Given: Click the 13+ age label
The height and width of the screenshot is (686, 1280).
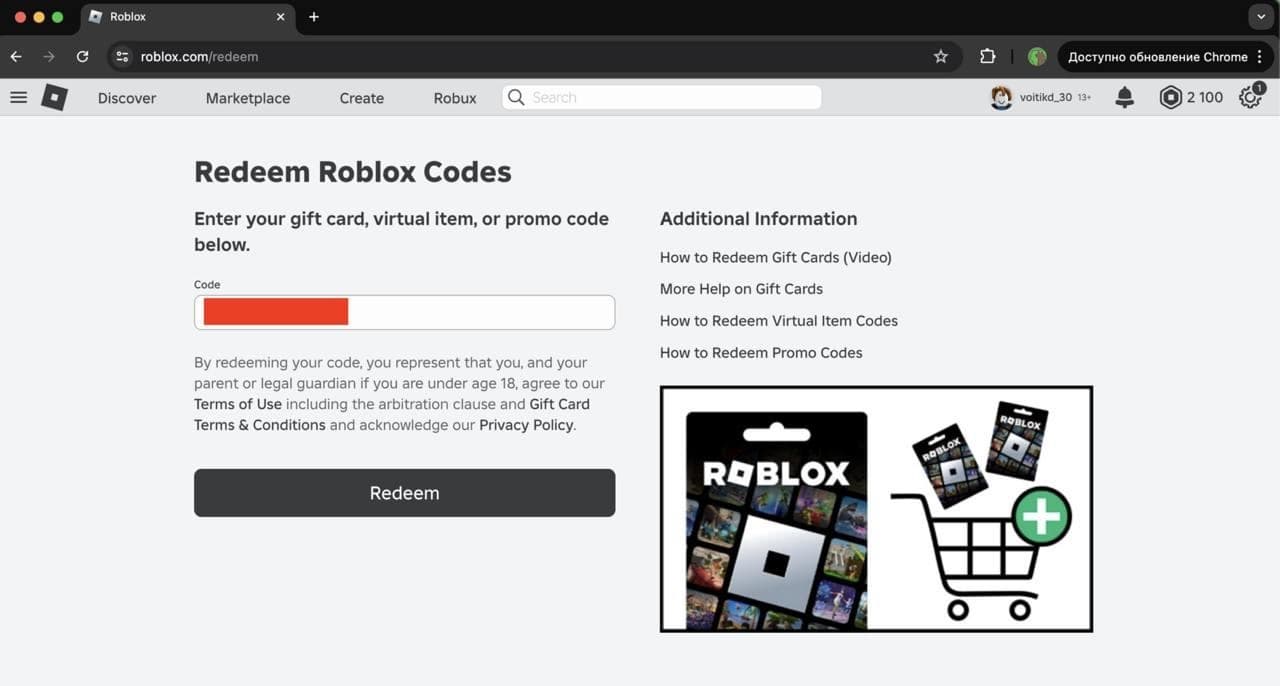Looking at the screenshot, I should [1084, 98].
